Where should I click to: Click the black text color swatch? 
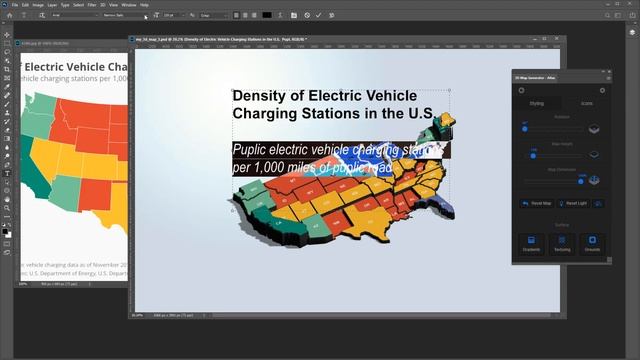pos(267,15)
